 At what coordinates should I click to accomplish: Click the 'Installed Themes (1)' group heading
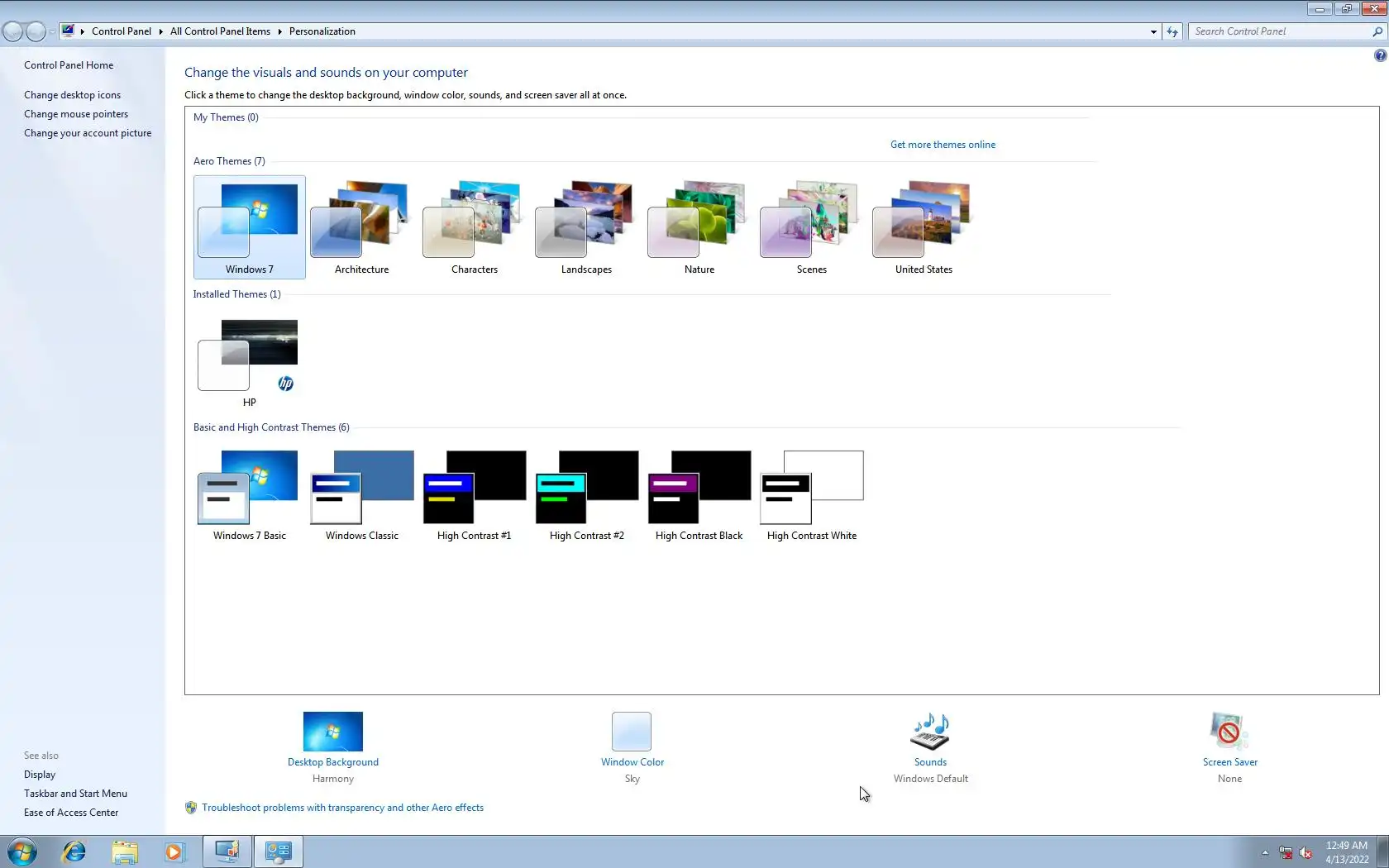pos(236,294)
